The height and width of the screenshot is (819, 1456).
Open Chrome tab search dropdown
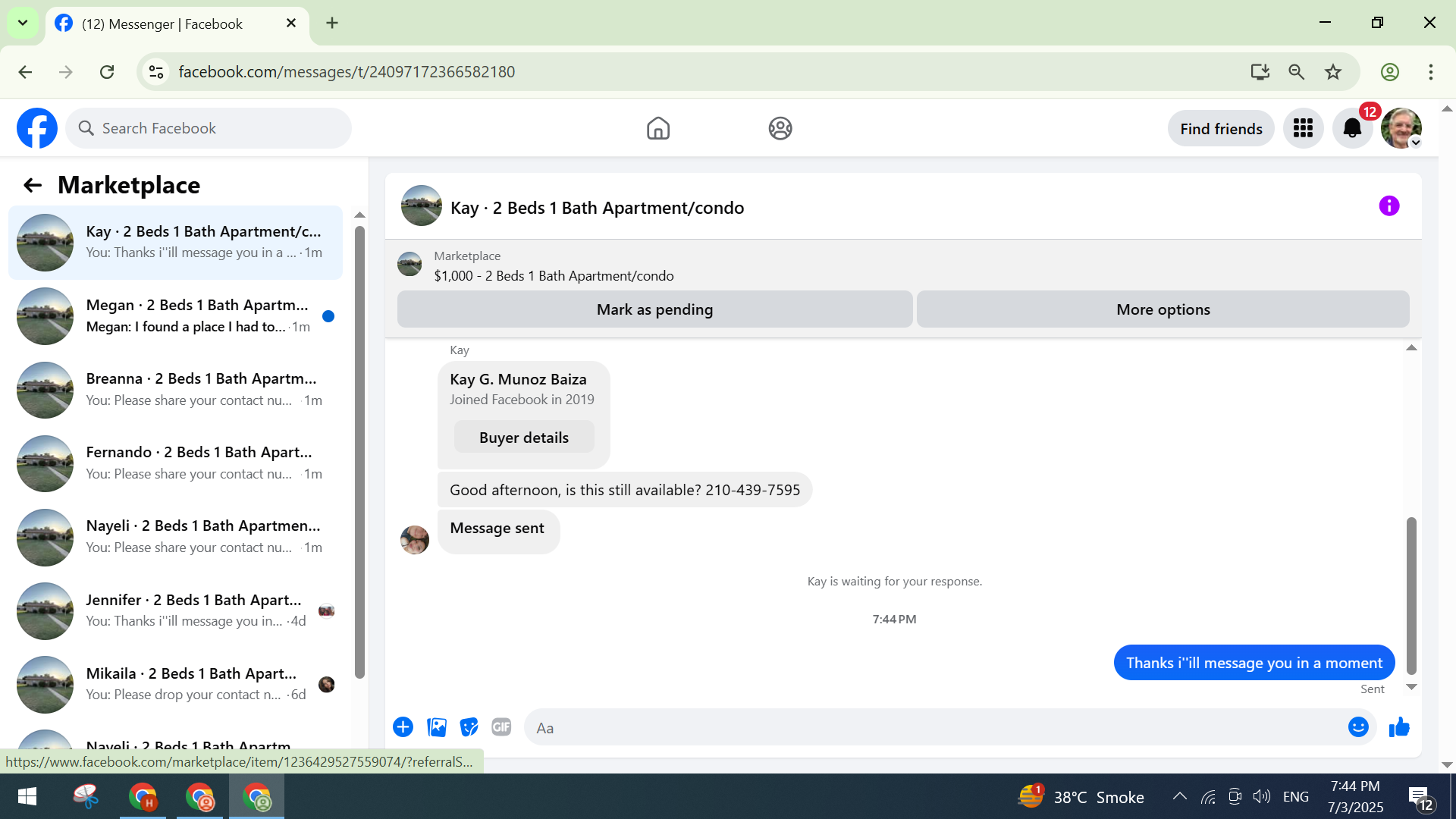tap(23, 23)
